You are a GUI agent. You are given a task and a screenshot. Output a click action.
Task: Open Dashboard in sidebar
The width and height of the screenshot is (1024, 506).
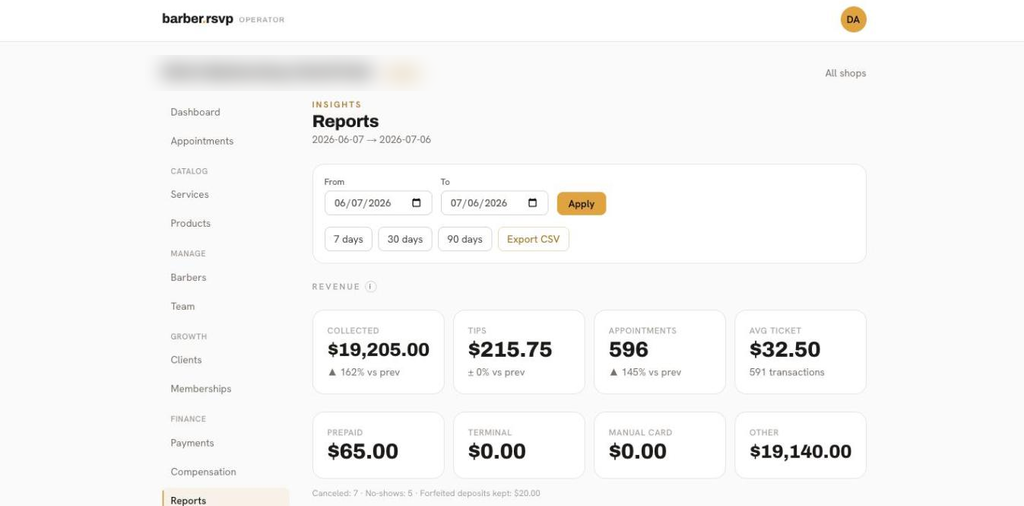point(195,112)
